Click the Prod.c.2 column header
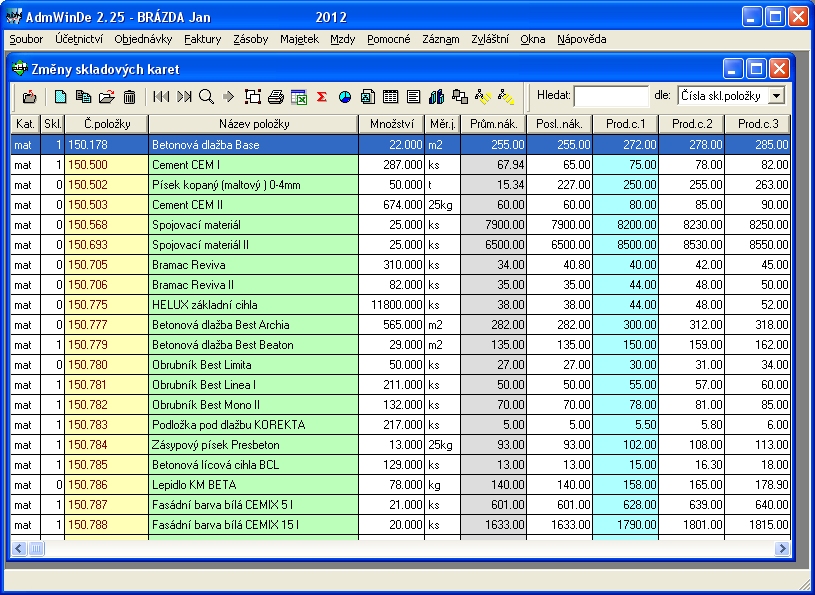 point(691,124)
